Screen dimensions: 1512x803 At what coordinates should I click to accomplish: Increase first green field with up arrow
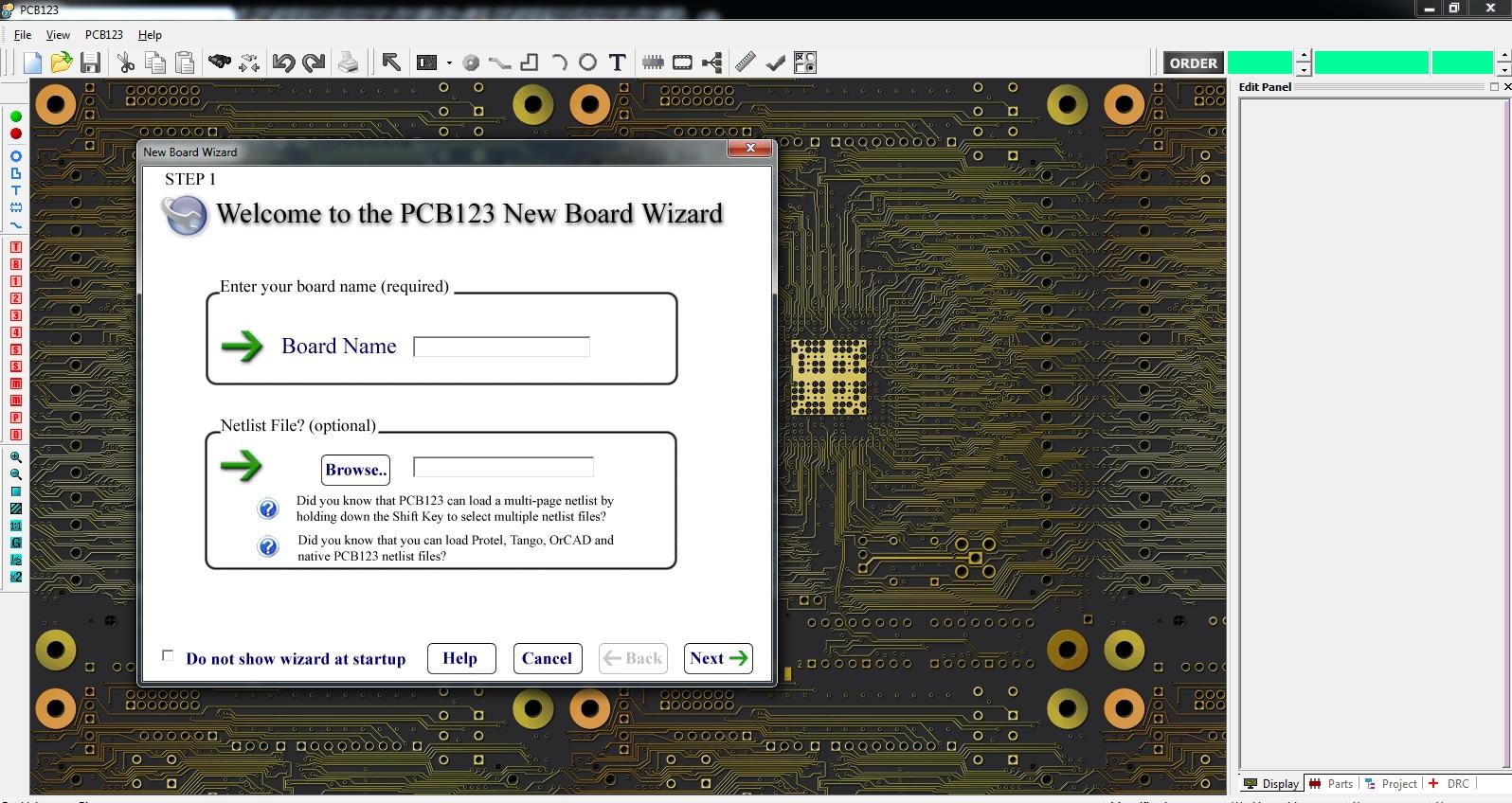point(1304,57)
